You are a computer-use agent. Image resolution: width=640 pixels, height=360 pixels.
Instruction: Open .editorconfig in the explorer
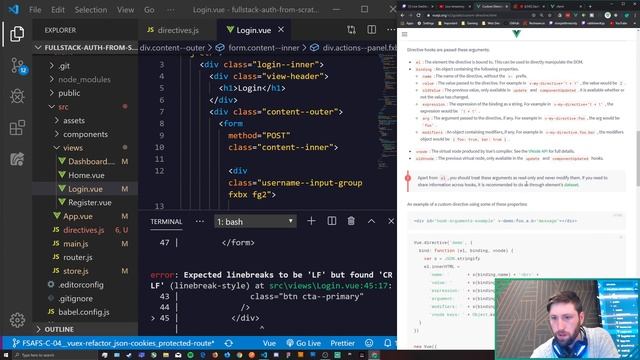point(80,285)
